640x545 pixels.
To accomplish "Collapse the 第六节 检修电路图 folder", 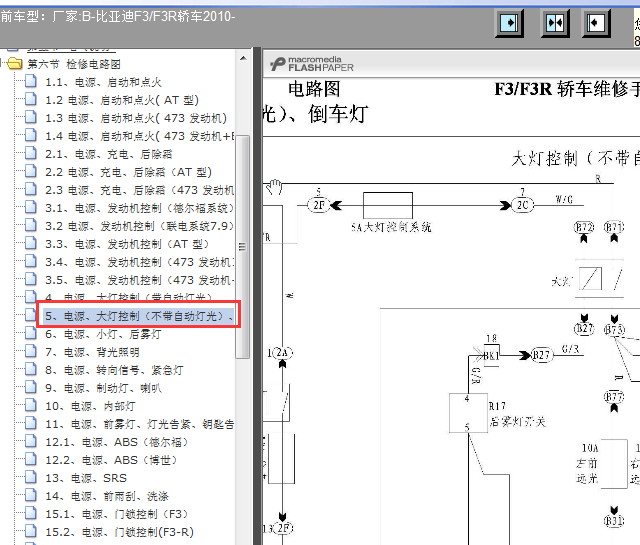I will (2, 64).
